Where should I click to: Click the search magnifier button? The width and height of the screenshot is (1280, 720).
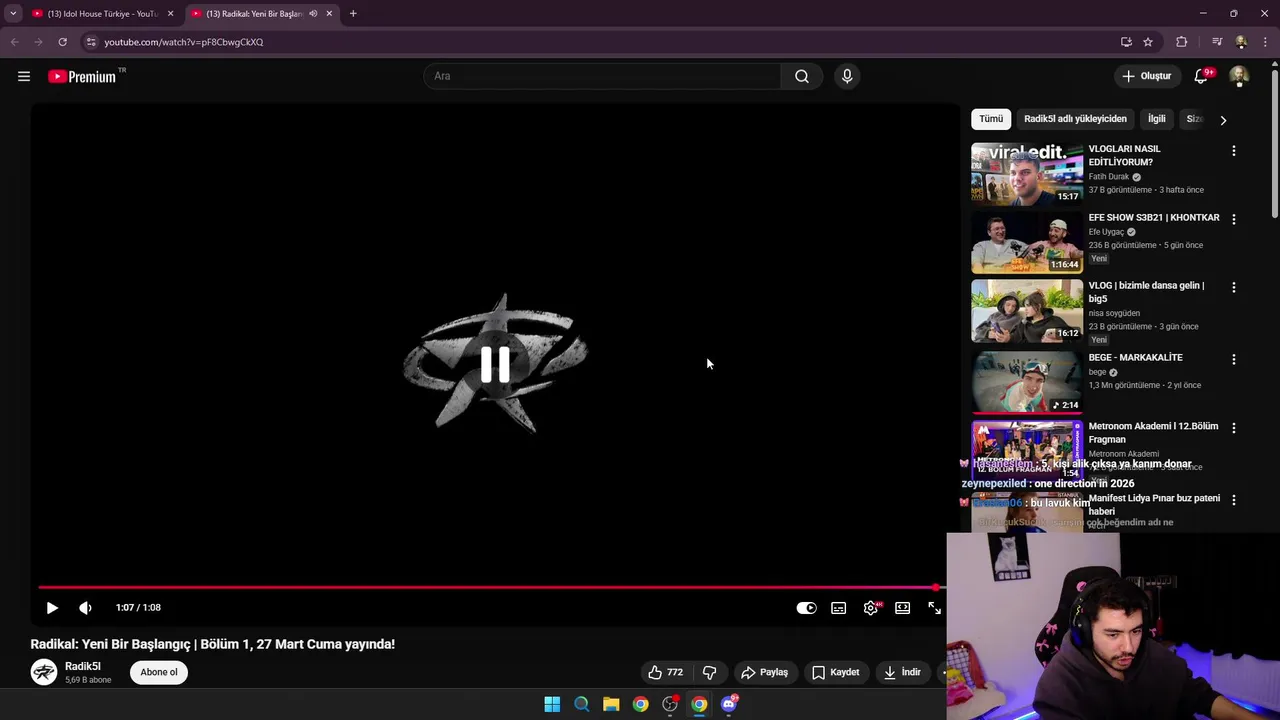pos(802,76)
